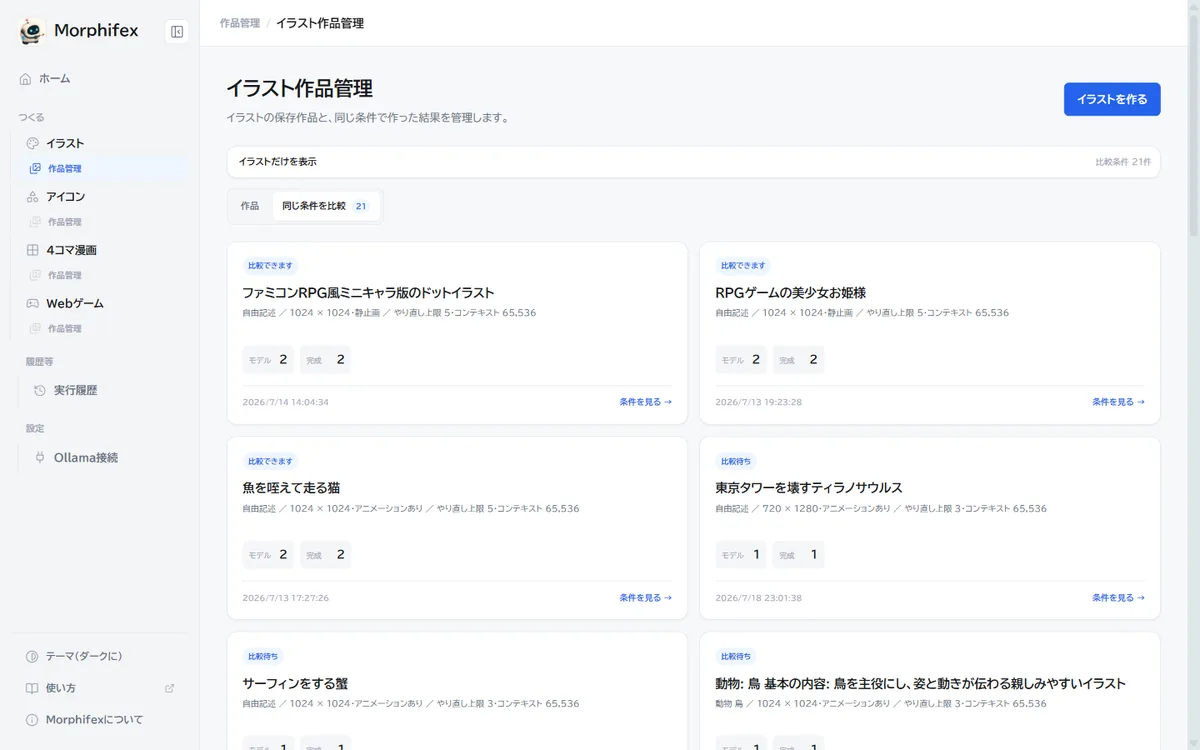The width and height of the screenshot is (1200, 750).
Task: Click the イラストを作る button
Action: (1112, 99)
